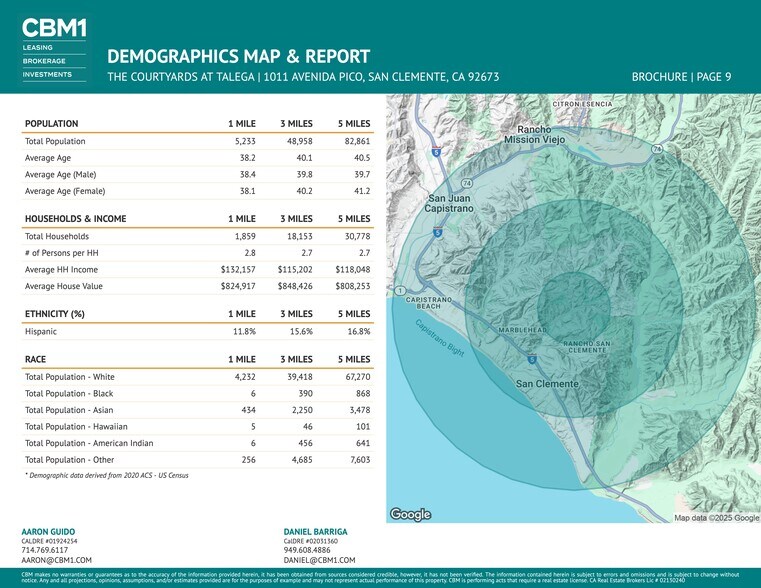Image resolution: width=761 pixels, height=588 pixels.
Task: Click the Demographics Map & Report title
Action: (x=238, y=56)
